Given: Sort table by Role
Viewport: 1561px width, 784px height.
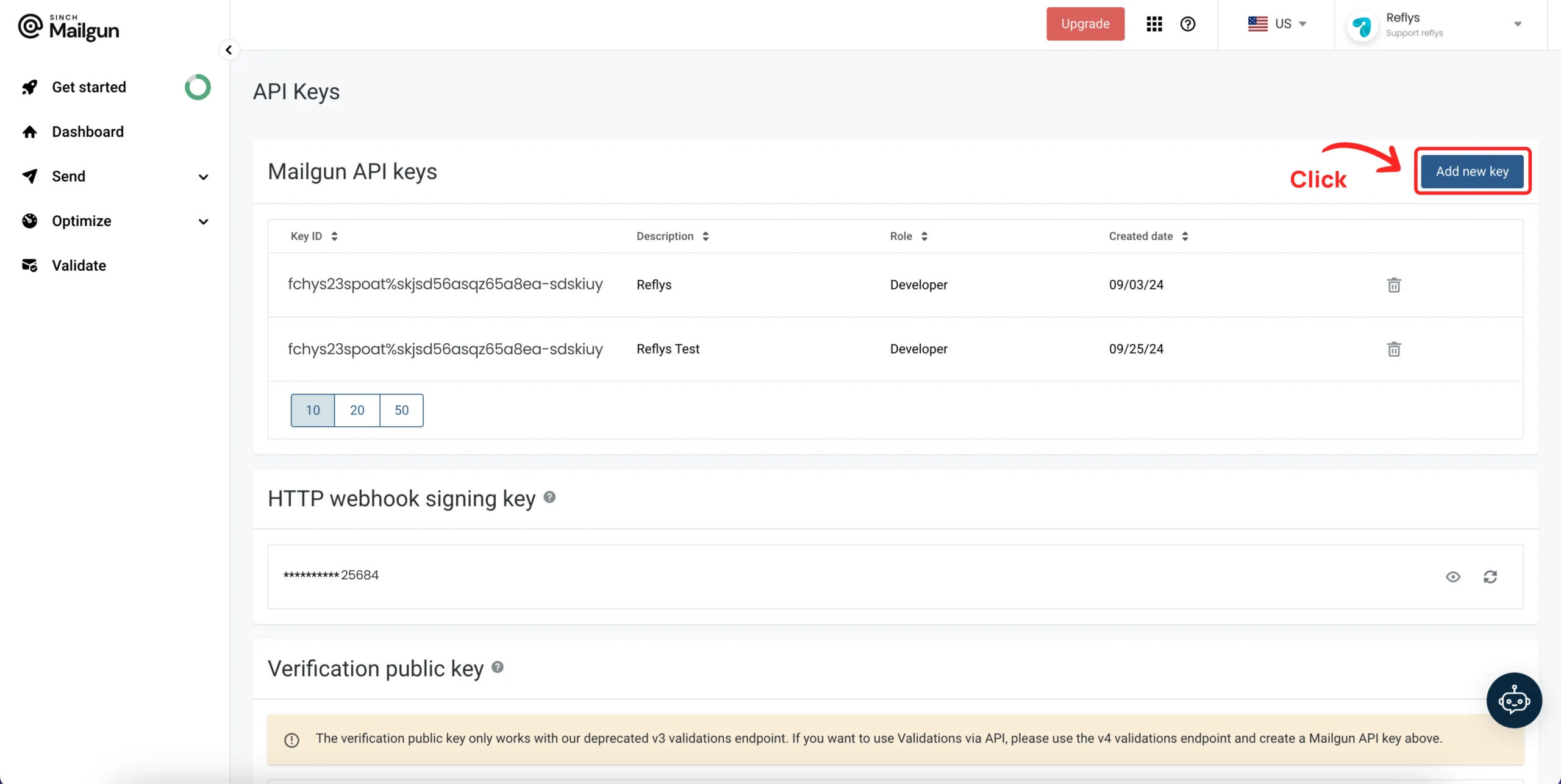Looking at the screenshot, I should pyautogui.click(x=909, y=236).
